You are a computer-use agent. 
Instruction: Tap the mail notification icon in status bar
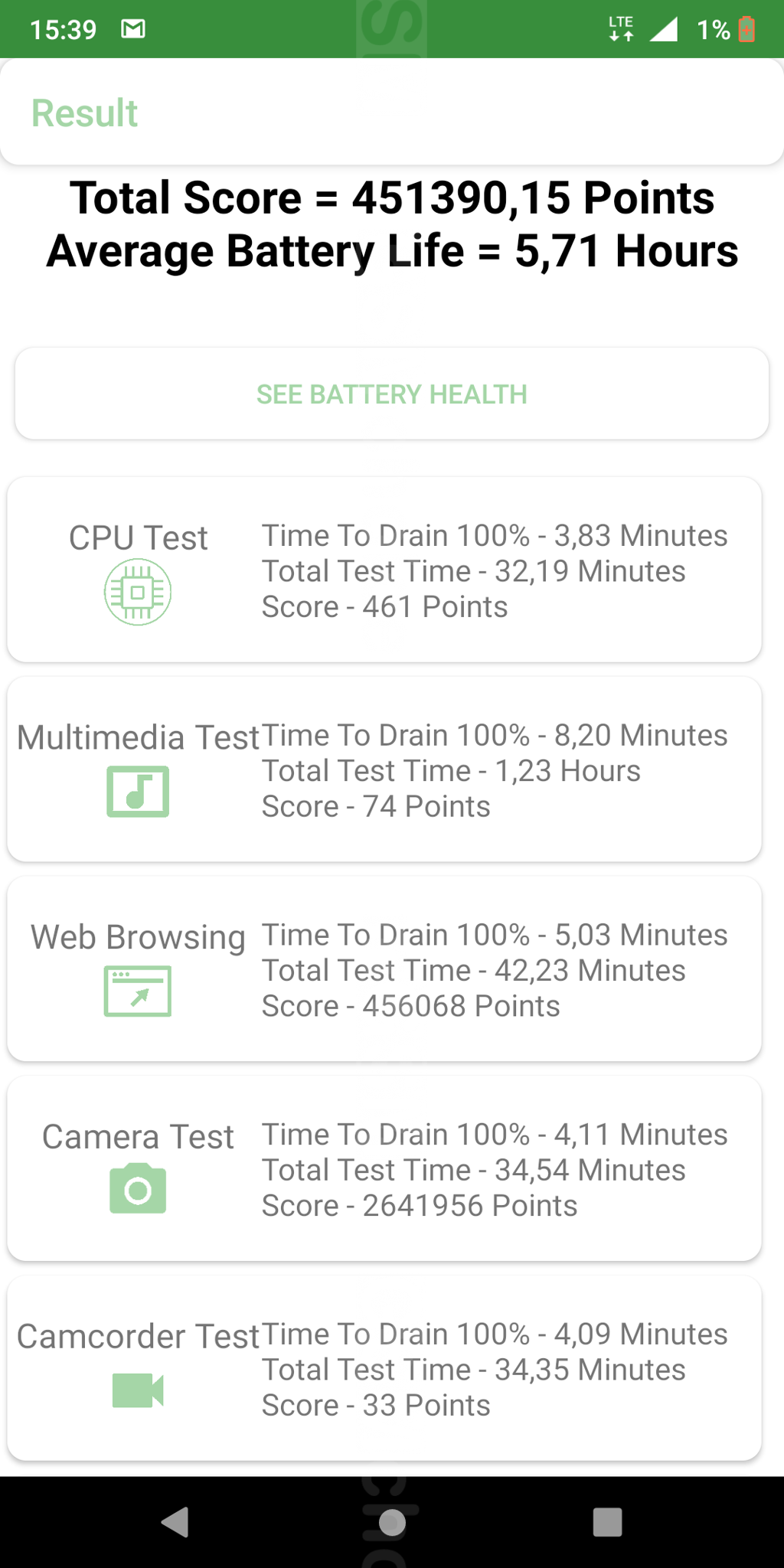(133, 29)
